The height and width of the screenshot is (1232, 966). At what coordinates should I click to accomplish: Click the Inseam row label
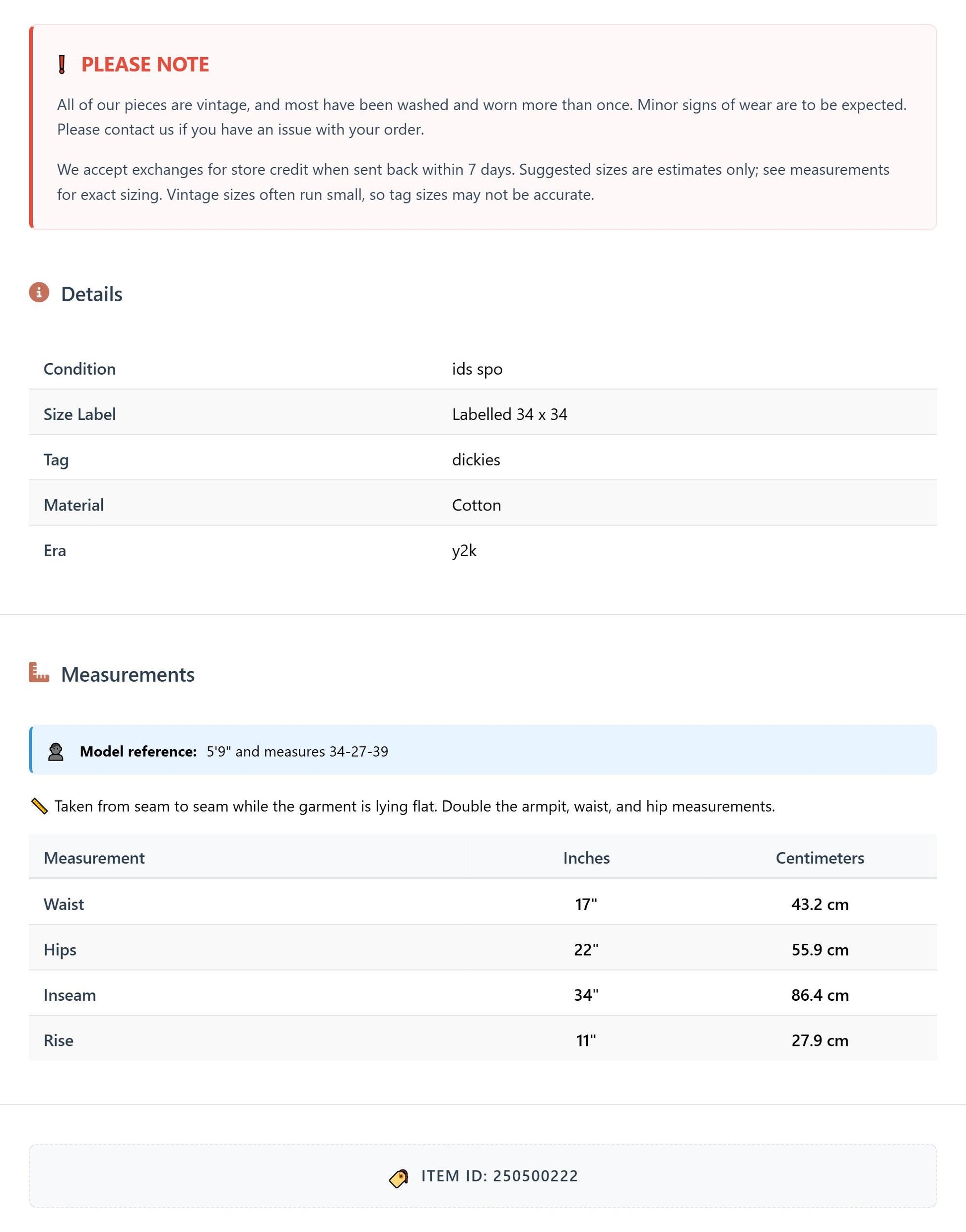coord(69,995)
